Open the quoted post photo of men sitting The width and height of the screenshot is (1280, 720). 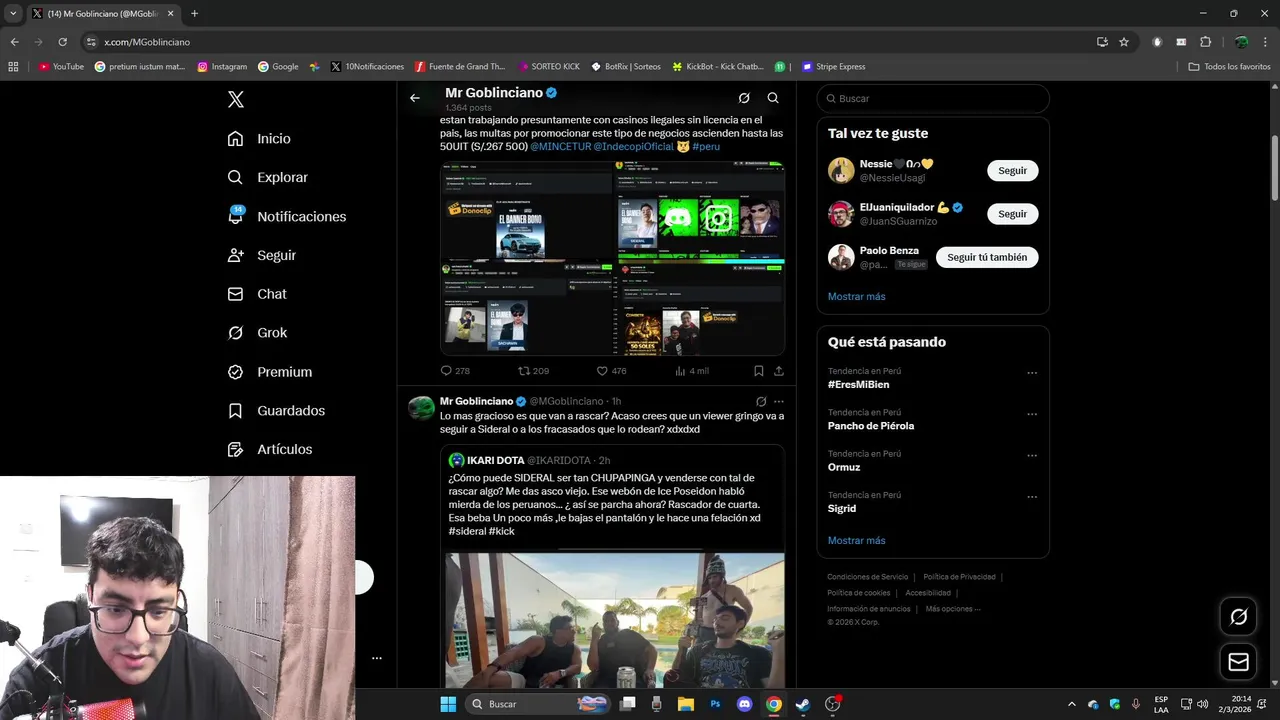click(x=615, y=621)
